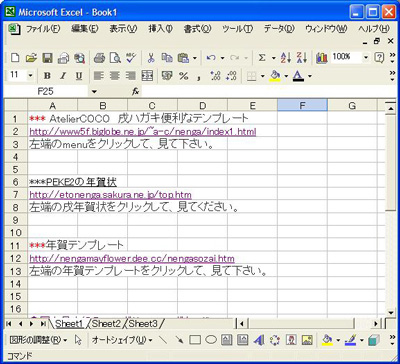The image size is (400, 364).
Task: Open the ファイル menu
Action: pos(43,29)
